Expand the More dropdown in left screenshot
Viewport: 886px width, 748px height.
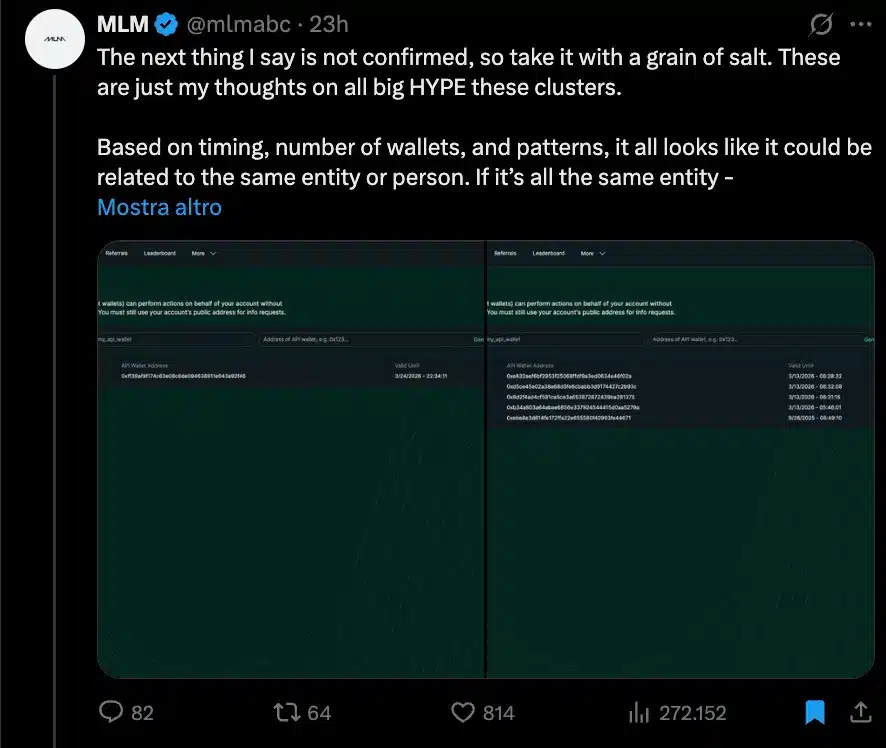[x=204, y=253]
